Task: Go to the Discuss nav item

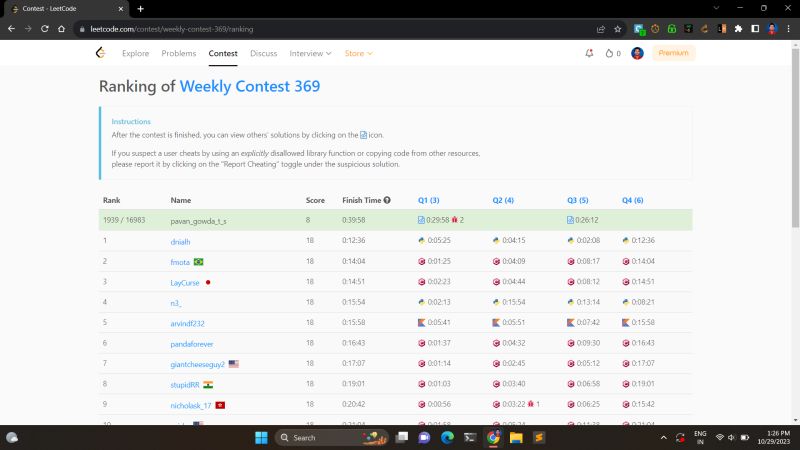Action: coord(264,53)
